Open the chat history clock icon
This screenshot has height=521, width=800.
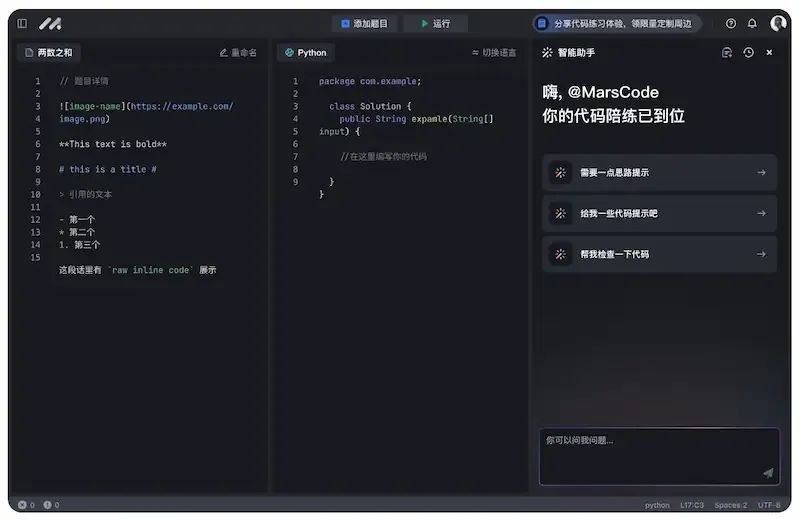[748, 53]
